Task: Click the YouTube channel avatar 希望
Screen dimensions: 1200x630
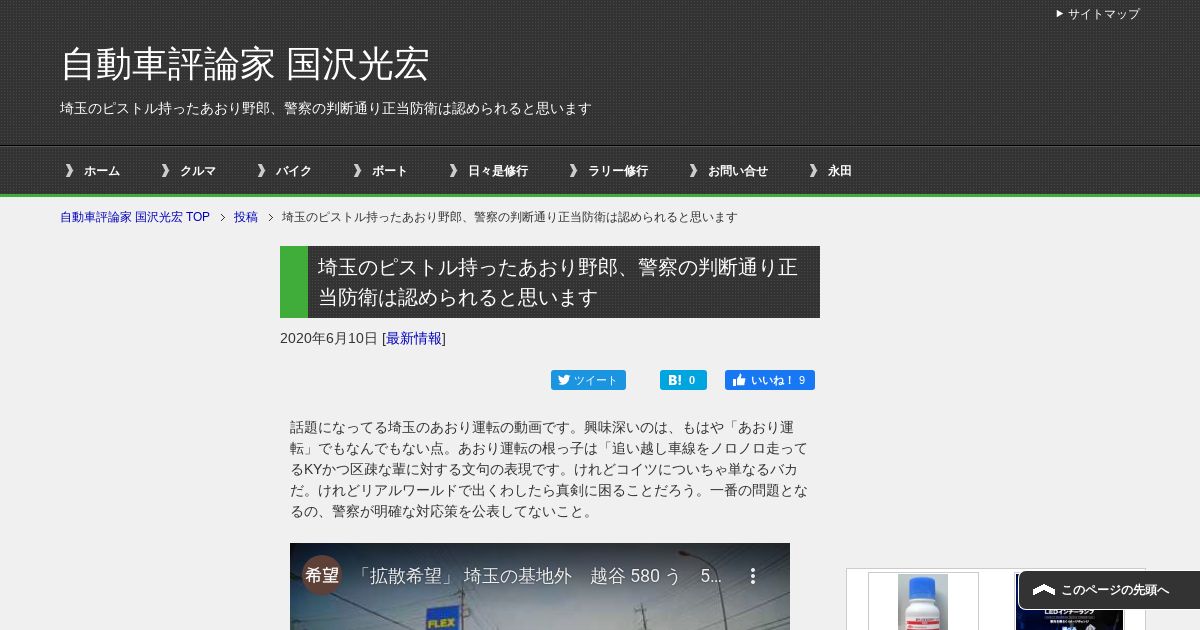Action: pos(322,575)
